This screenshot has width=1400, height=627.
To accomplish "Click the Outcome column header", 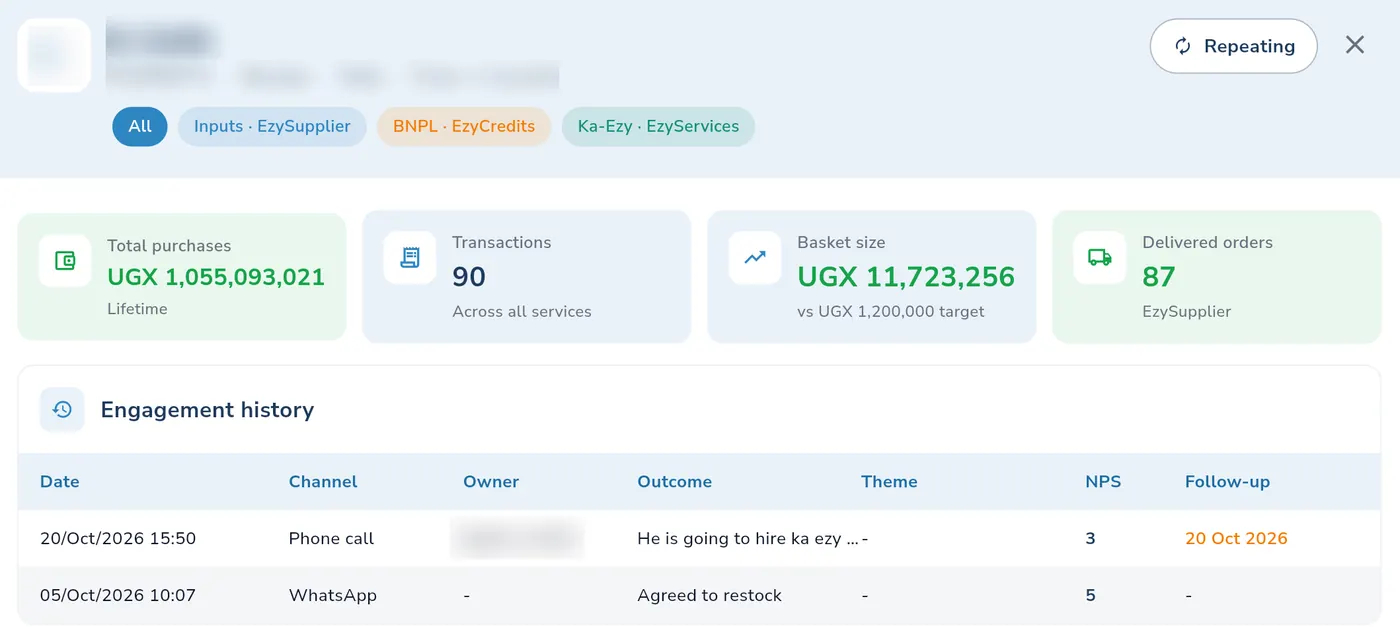I will coord(675,481).
